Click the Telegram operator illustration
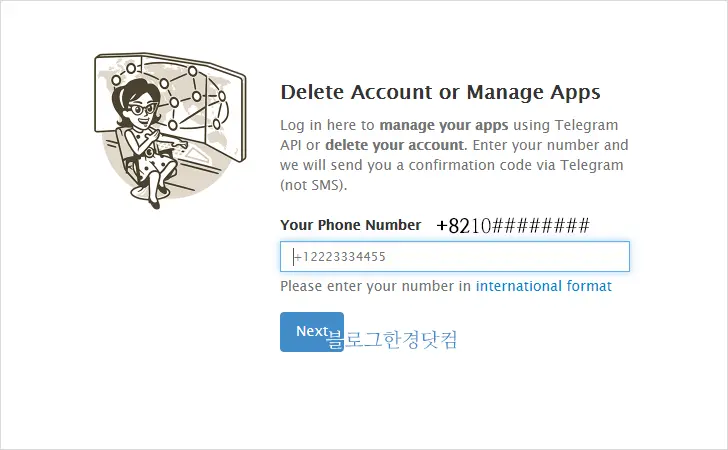728x450 pixels. [170, 130]
